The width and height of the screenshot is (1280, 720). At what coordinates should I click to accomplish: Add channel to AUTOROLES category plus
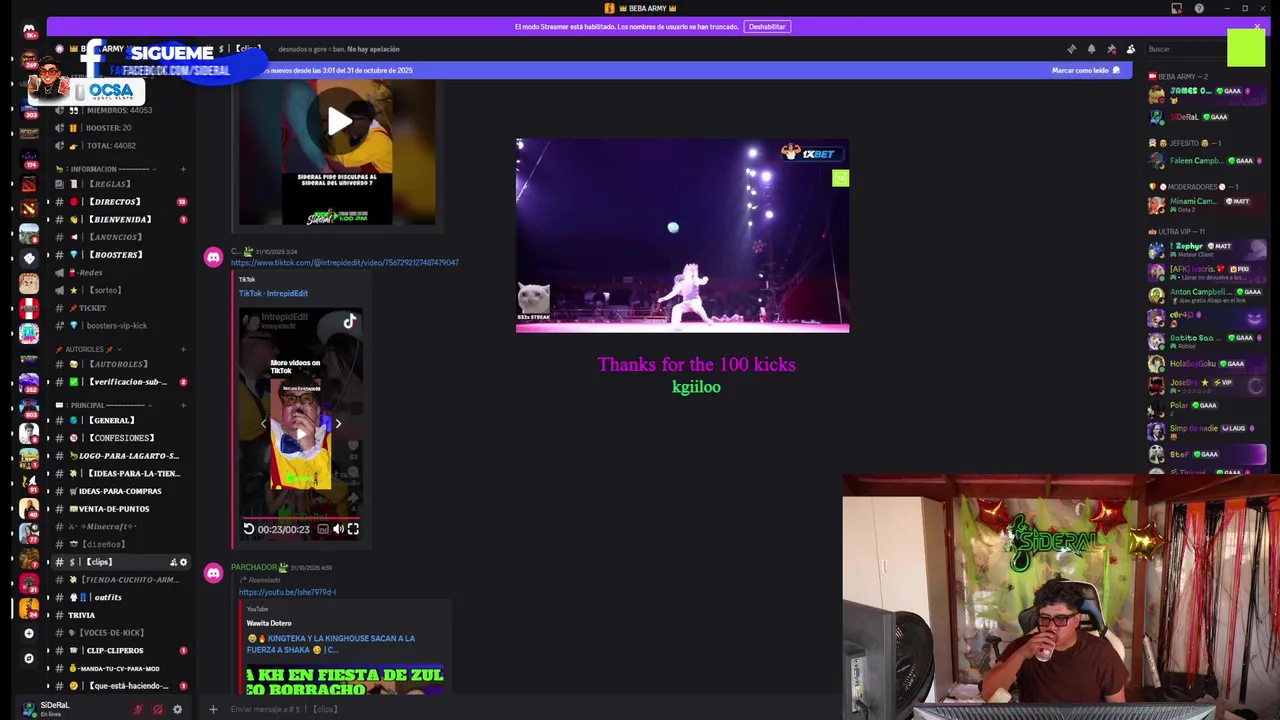(x=183, y=349)
